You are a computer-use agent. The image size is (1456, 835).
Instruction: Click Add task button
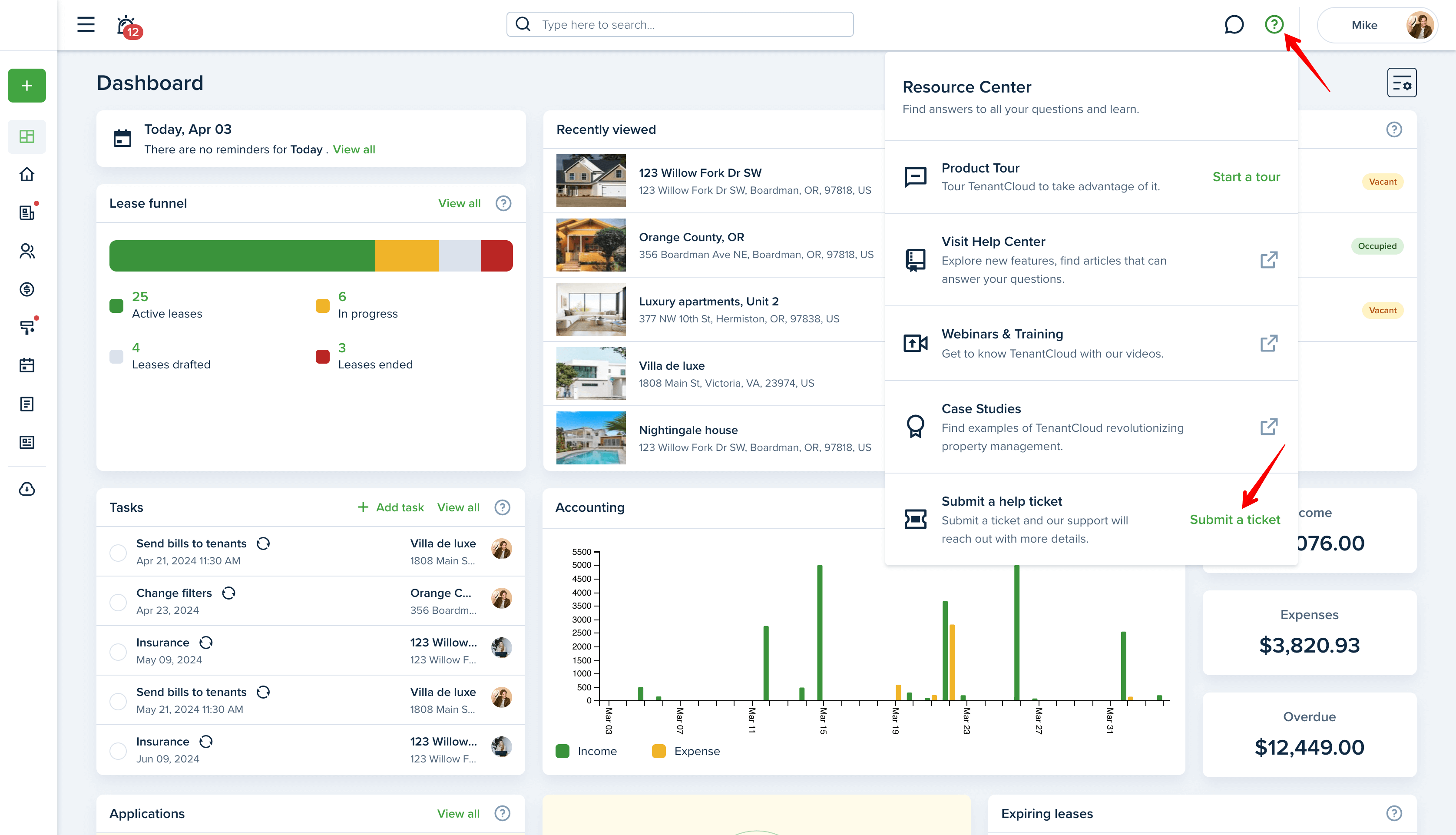390,507
